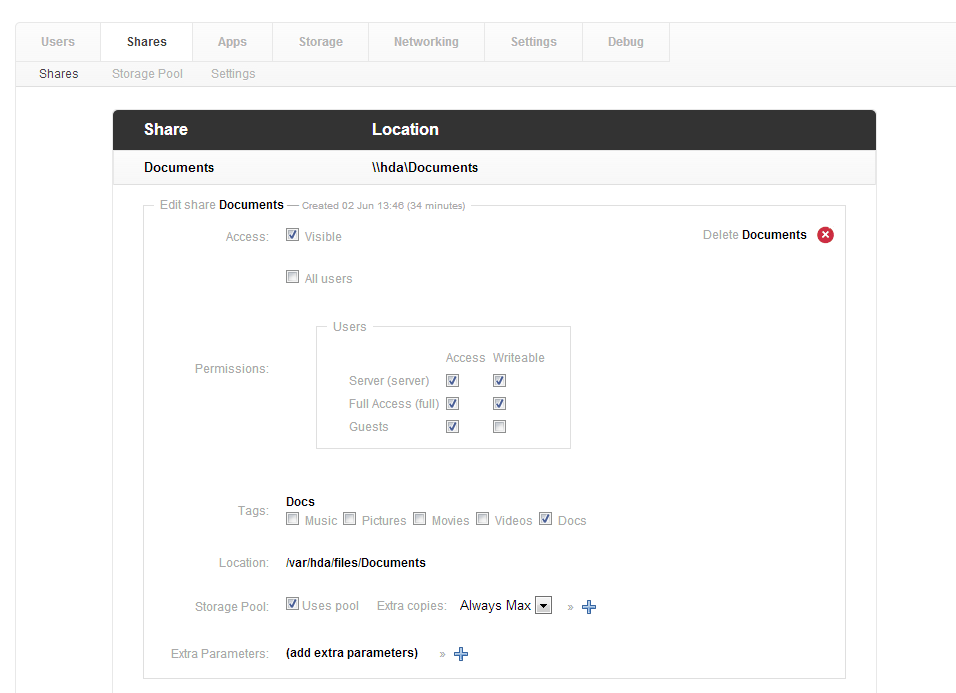The image size is (956, 693).
Task: Click the /var/hda/files/Documents location text
Action: [355, 563]
